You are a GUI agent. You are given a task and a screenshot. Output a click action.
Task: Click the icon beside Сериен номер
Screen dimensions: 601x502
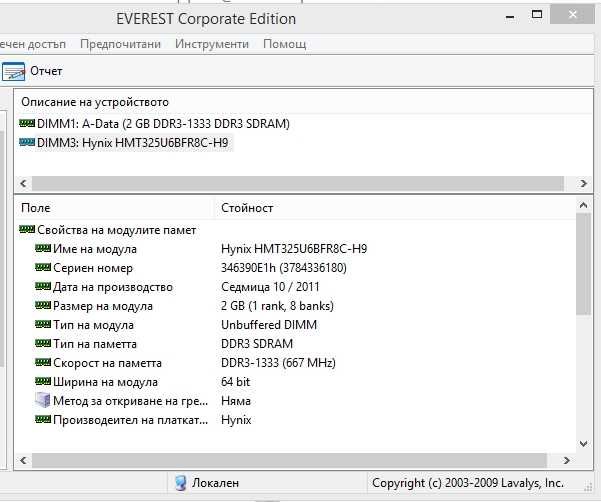pos(43,267)
